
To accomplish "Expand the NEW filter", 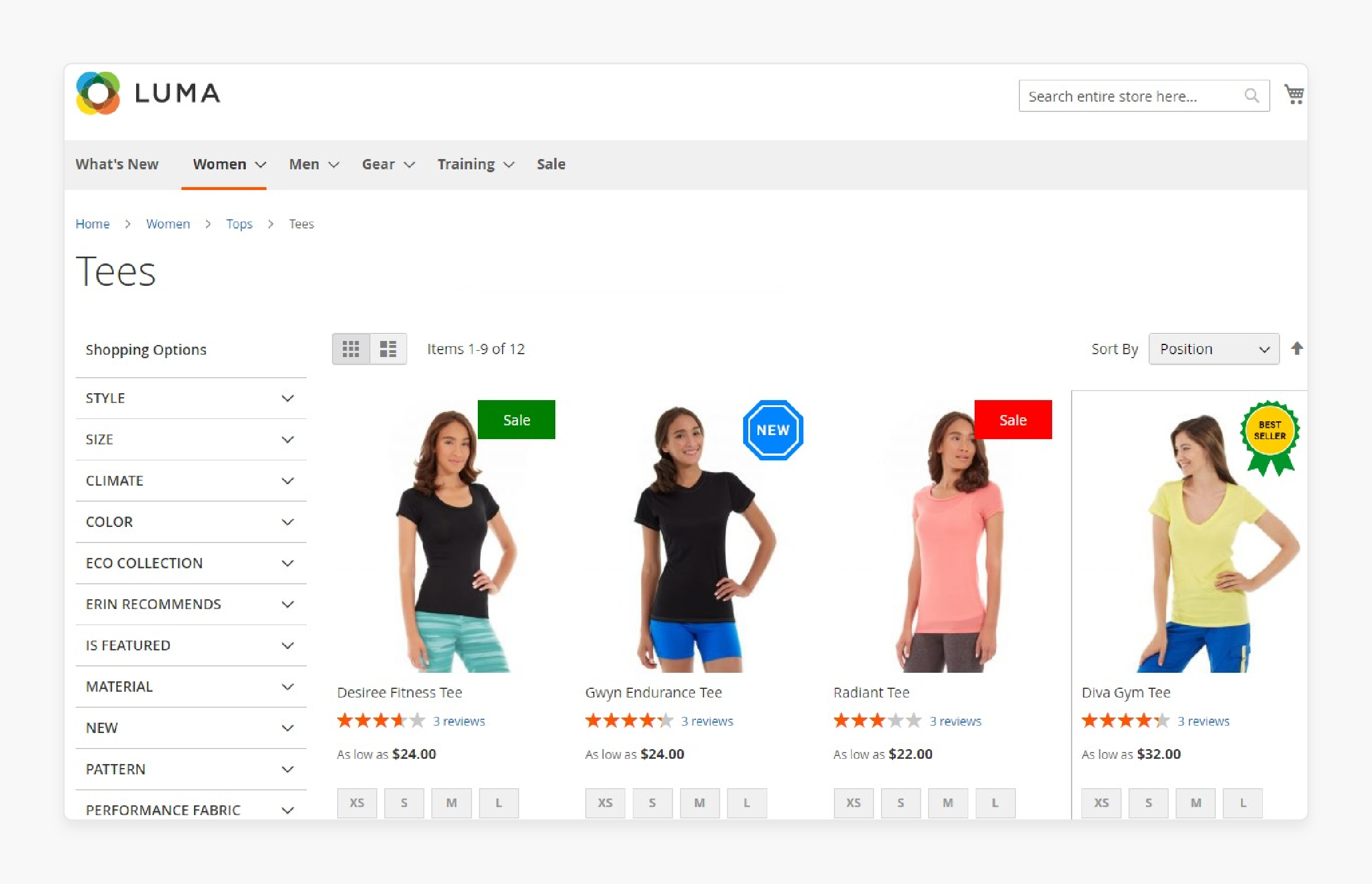I will (191, 728).
